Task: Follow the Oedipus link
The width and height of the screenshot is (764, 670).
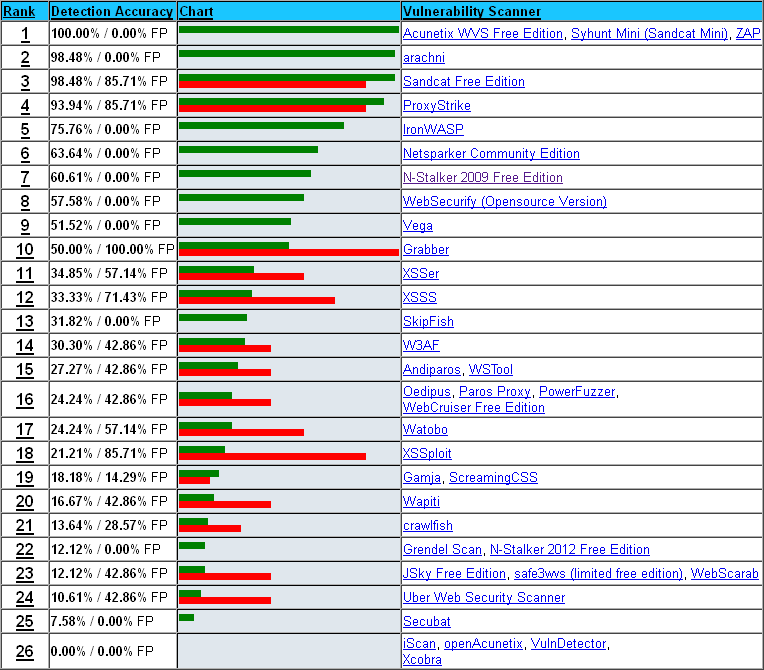Action: [x=427, y=391]
